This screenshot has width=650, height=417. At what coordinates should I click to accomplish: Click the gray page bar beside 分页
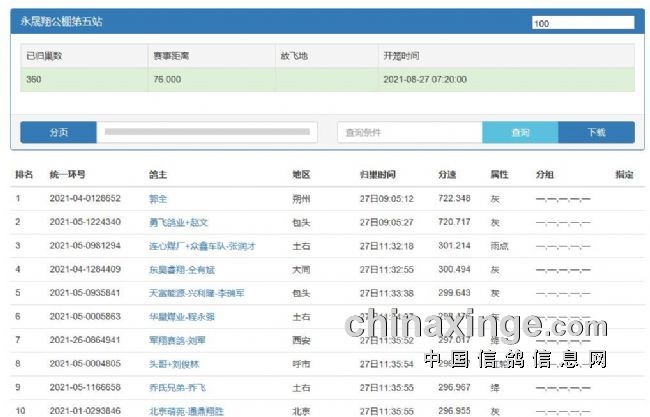(x=206, y=132)
